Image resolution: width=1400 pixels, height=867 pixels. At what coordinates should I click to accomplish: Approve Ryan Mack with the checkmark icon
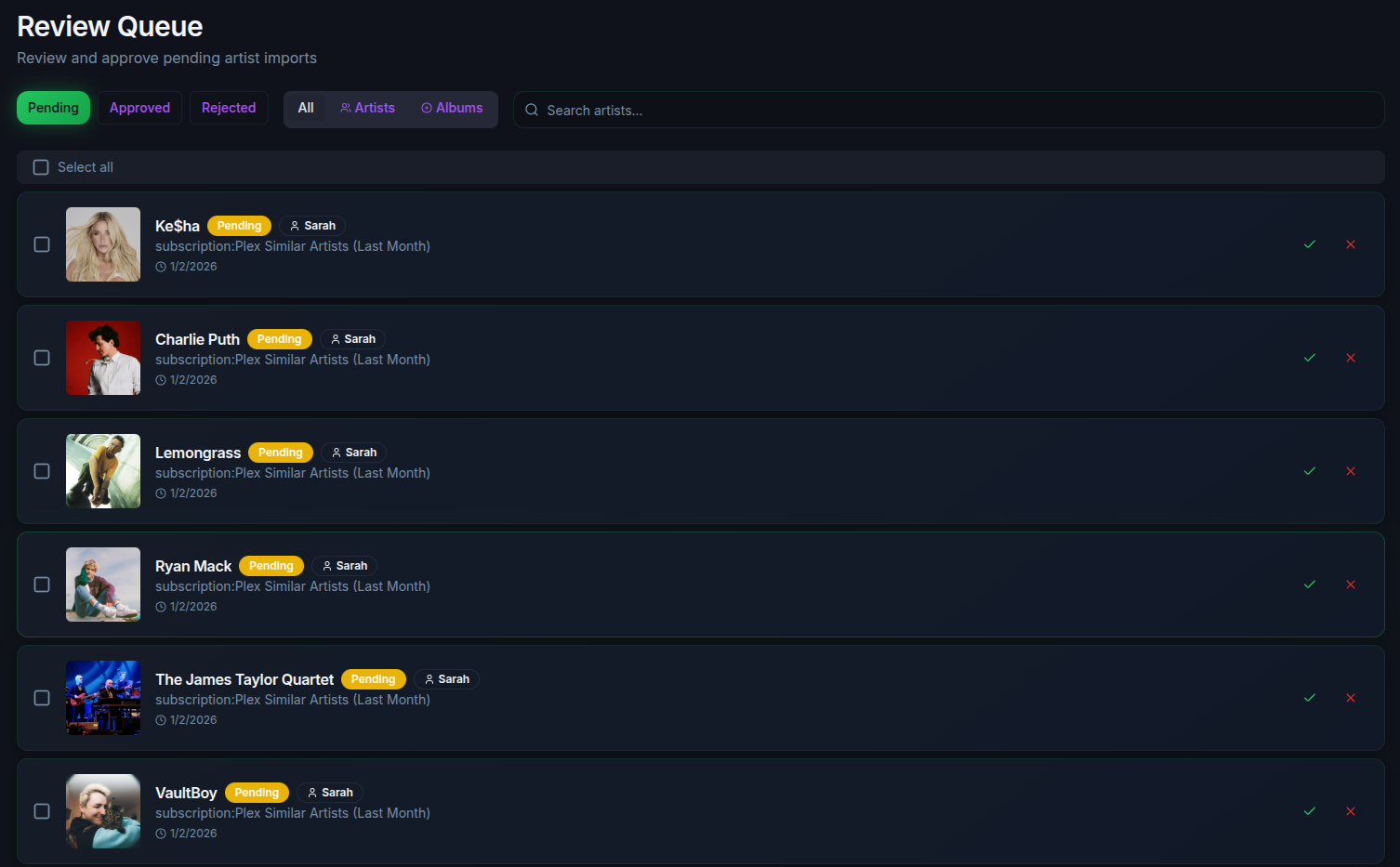click(x=1309, y=585)
